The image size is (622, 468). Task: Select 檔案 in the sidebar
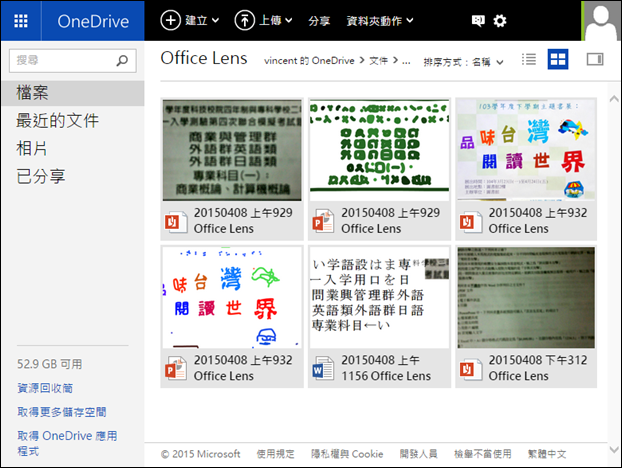(x=73, y=93)
